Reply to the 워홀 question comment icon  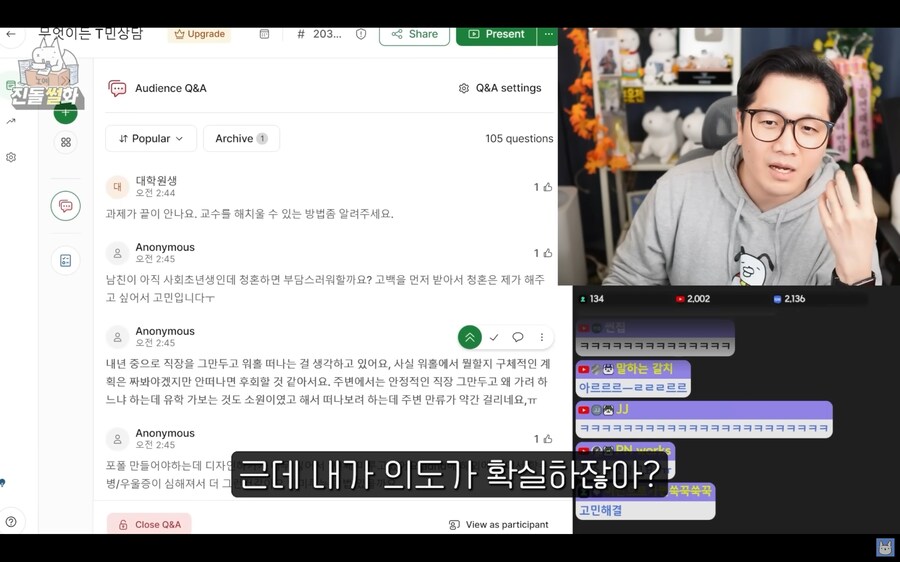[x=518, y=338]
